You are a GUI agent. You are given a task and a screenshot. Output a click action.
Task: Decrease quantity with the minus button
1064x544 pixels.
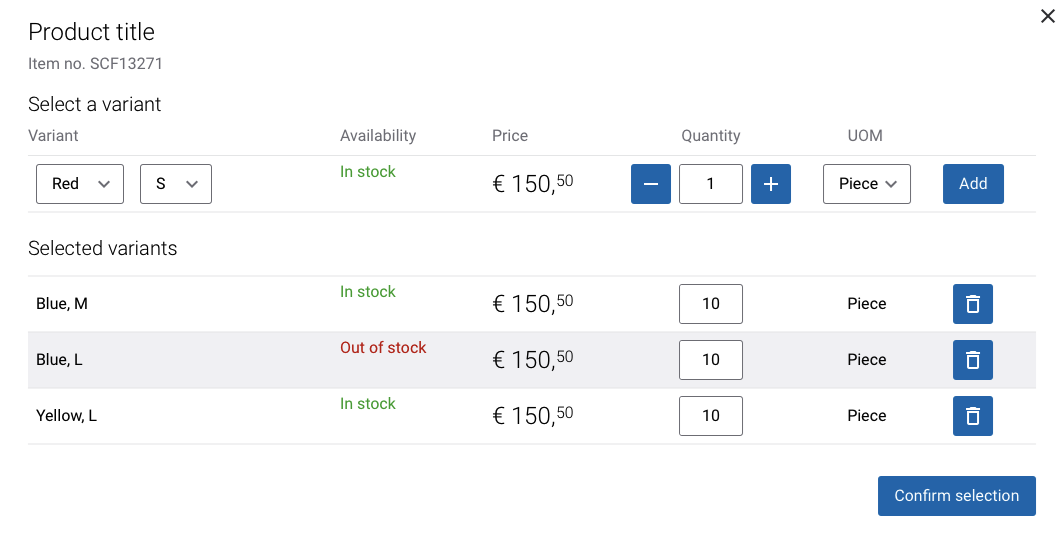(651, 184)
